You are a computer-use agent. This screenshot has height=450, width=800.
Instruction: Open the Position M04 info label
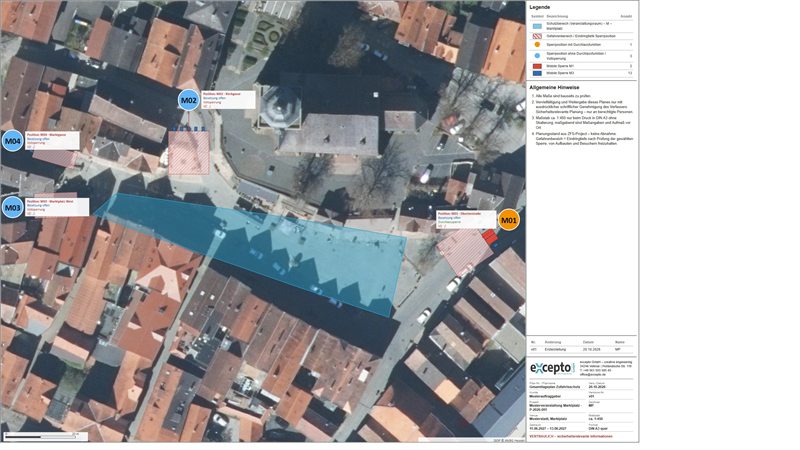pos(52,140)
